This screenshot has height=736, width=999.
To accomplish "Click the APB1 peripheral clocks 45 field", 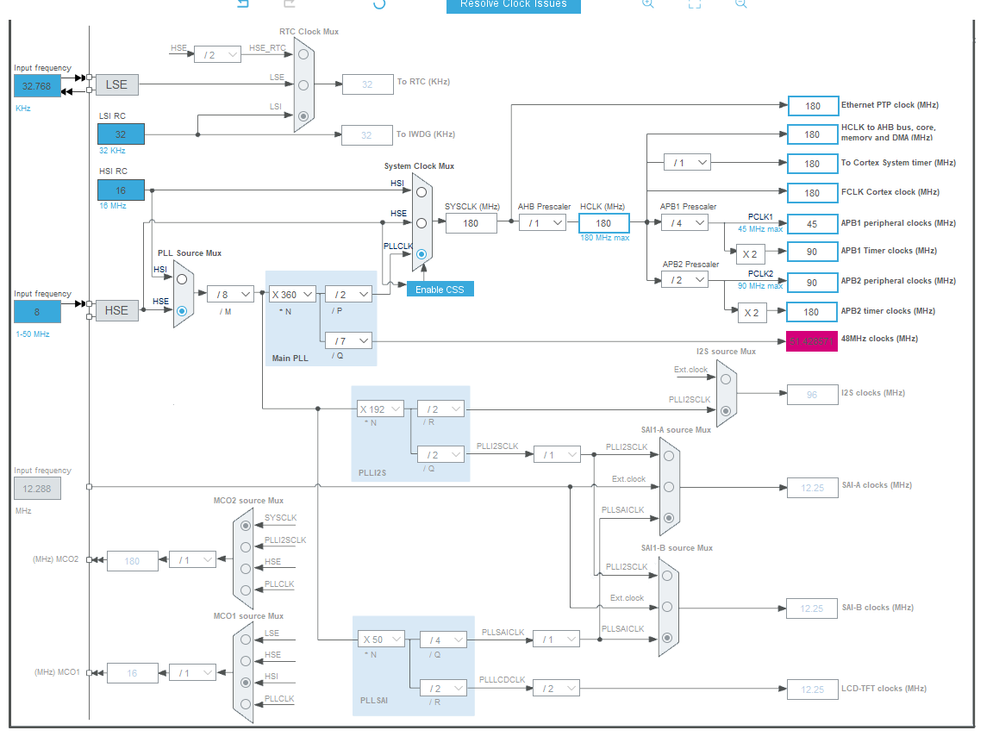I will pos(812,224).
